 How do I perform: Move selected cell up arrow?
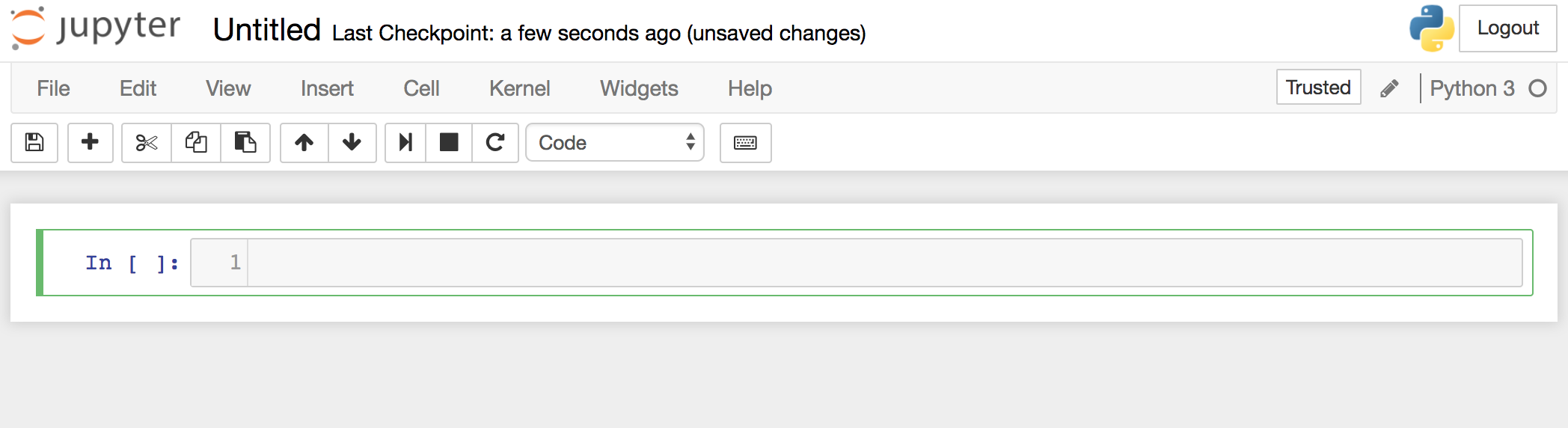point(304,142)
